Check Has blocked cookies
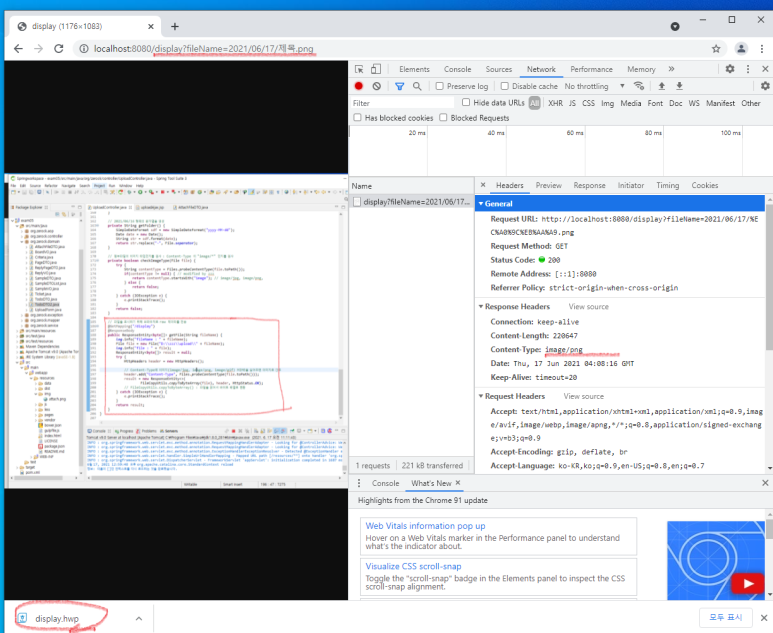The image size is (773, 633). (357, 117)
